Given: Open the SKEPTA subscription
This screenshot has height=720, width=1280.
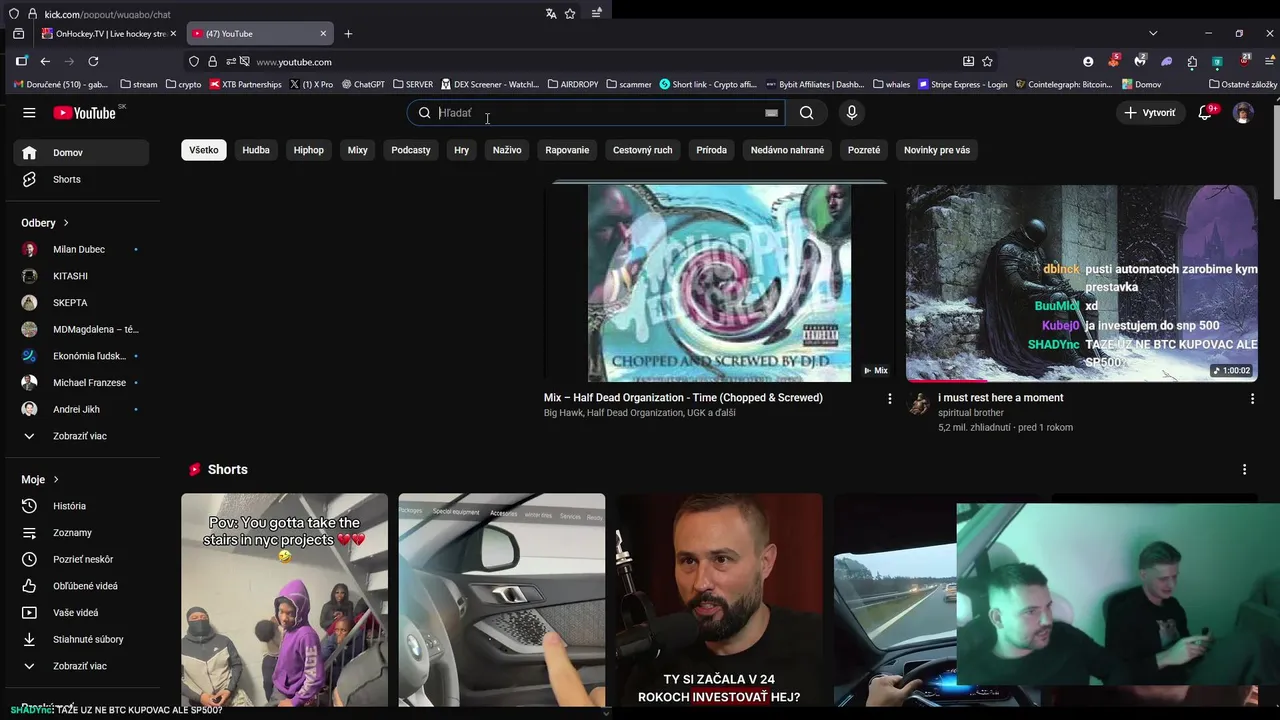Looking at the screenshot, I should point(81,302).
